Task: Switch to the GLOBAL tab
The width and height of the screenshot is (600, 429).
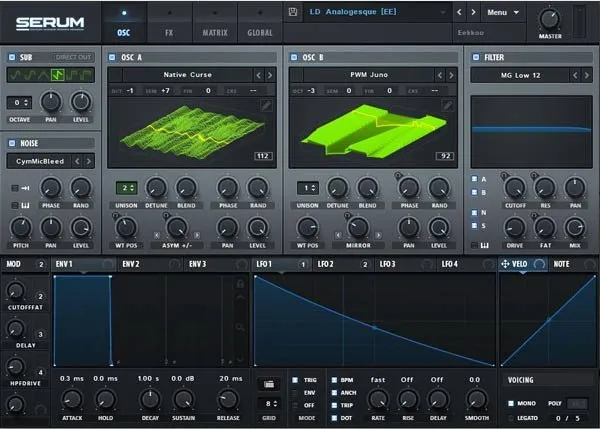Action: tap(260, 24)
